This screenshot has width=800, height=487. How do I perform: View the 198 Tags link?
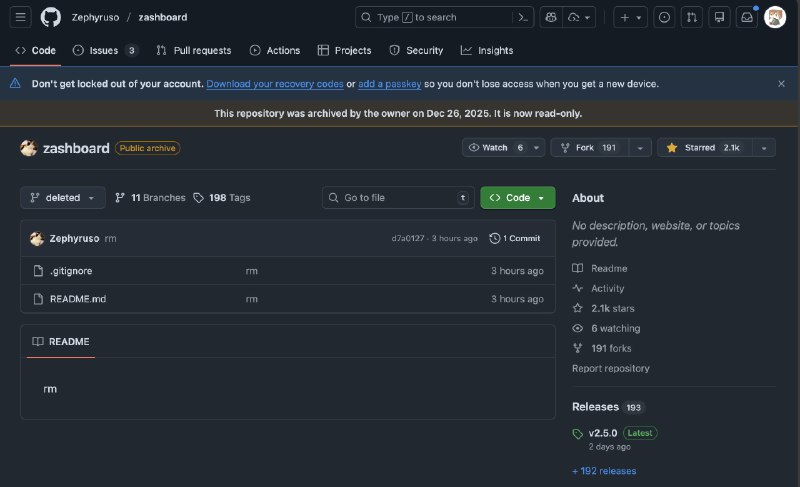coord(222,197)
